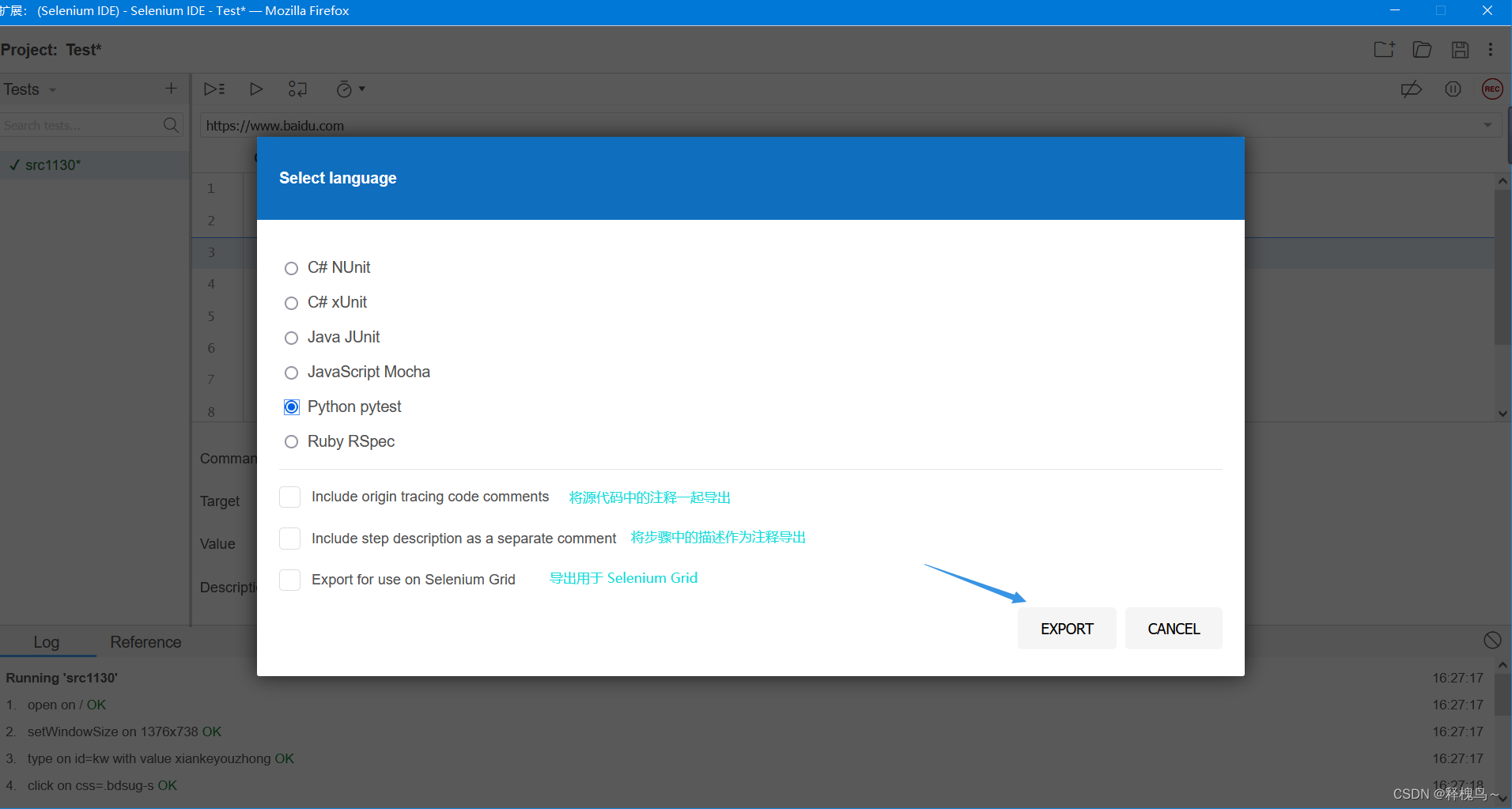The width and height of the screenshot is (1512, 809).
Task: Tick Include step description as separate comment
Action: pyautogui.click(x=290, y=539)
